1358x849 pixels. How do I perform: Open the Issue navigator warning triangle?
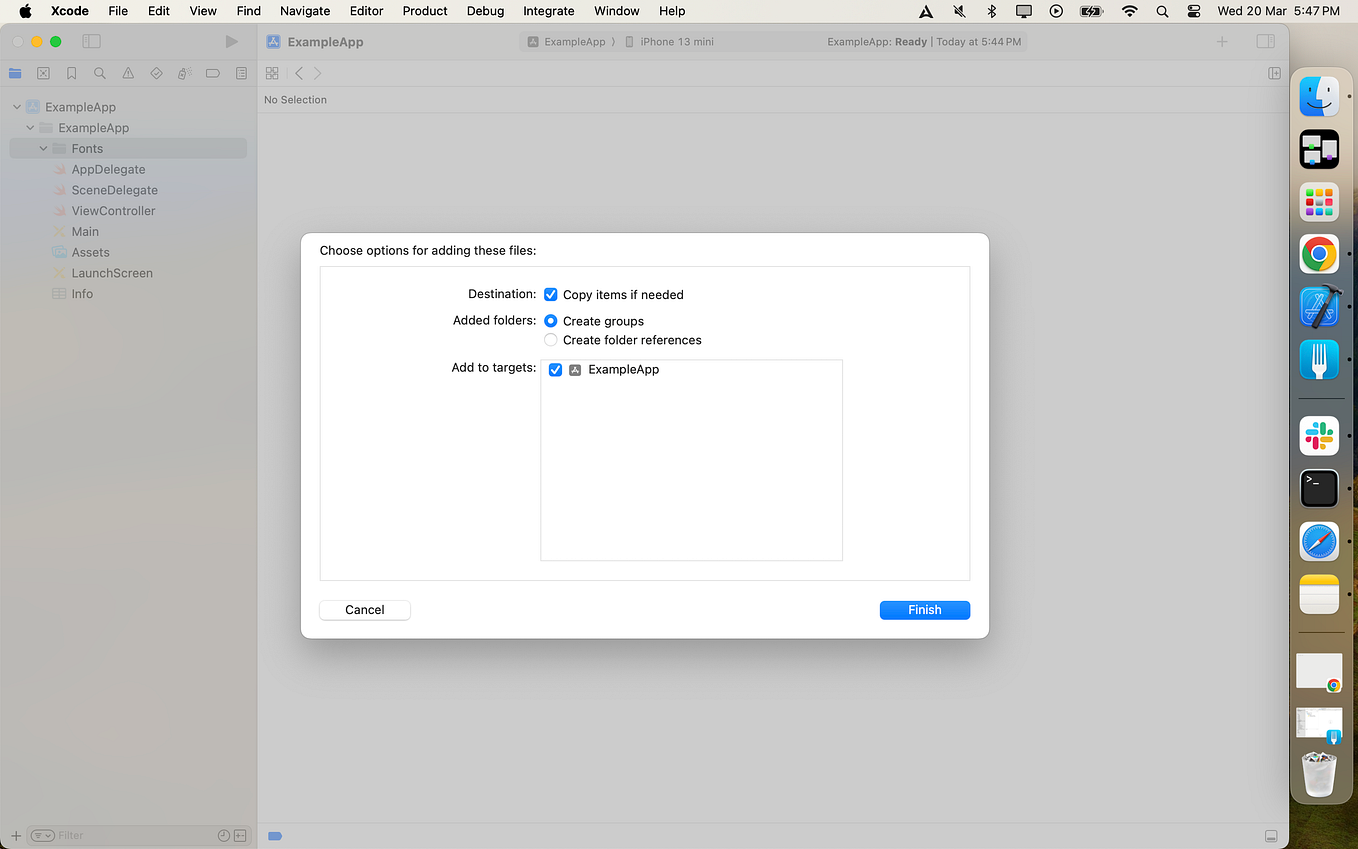[x=128, y=72]
